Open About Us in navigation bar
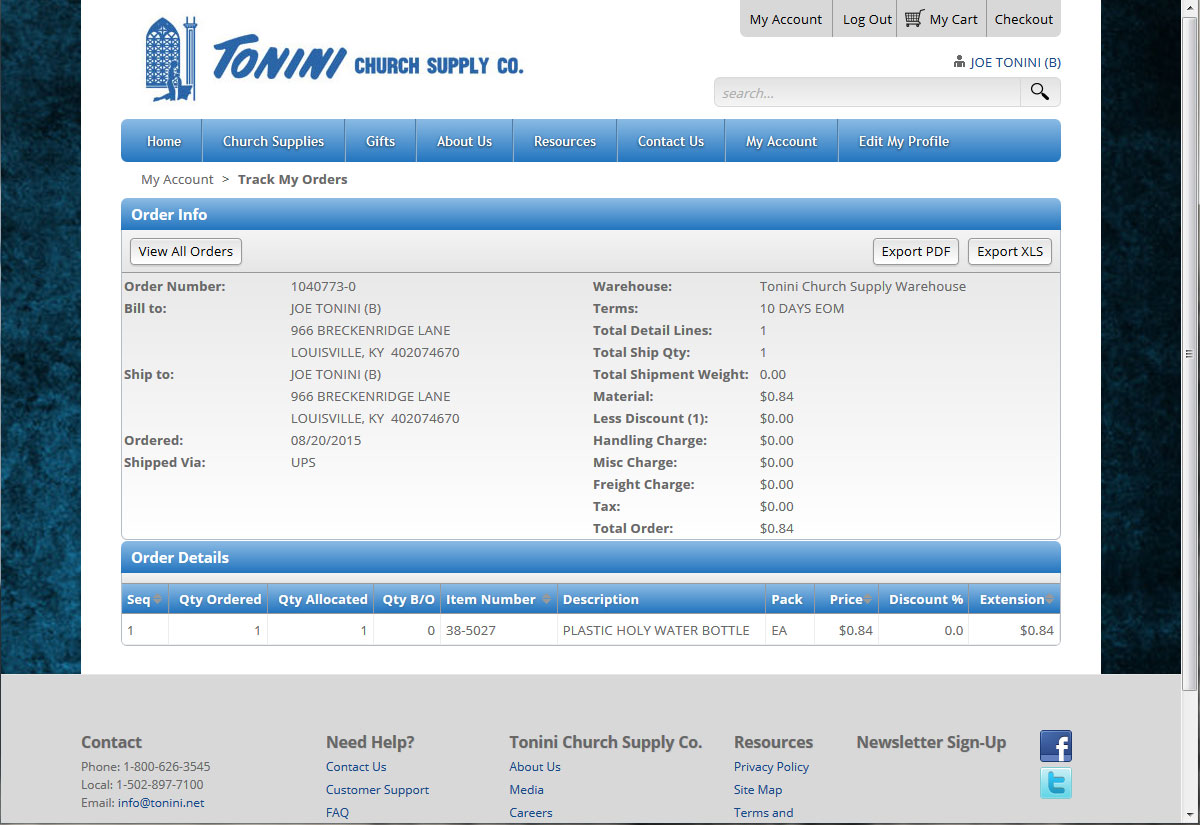The width and height of the screenshot is (1200, 825). coord(464,141)
